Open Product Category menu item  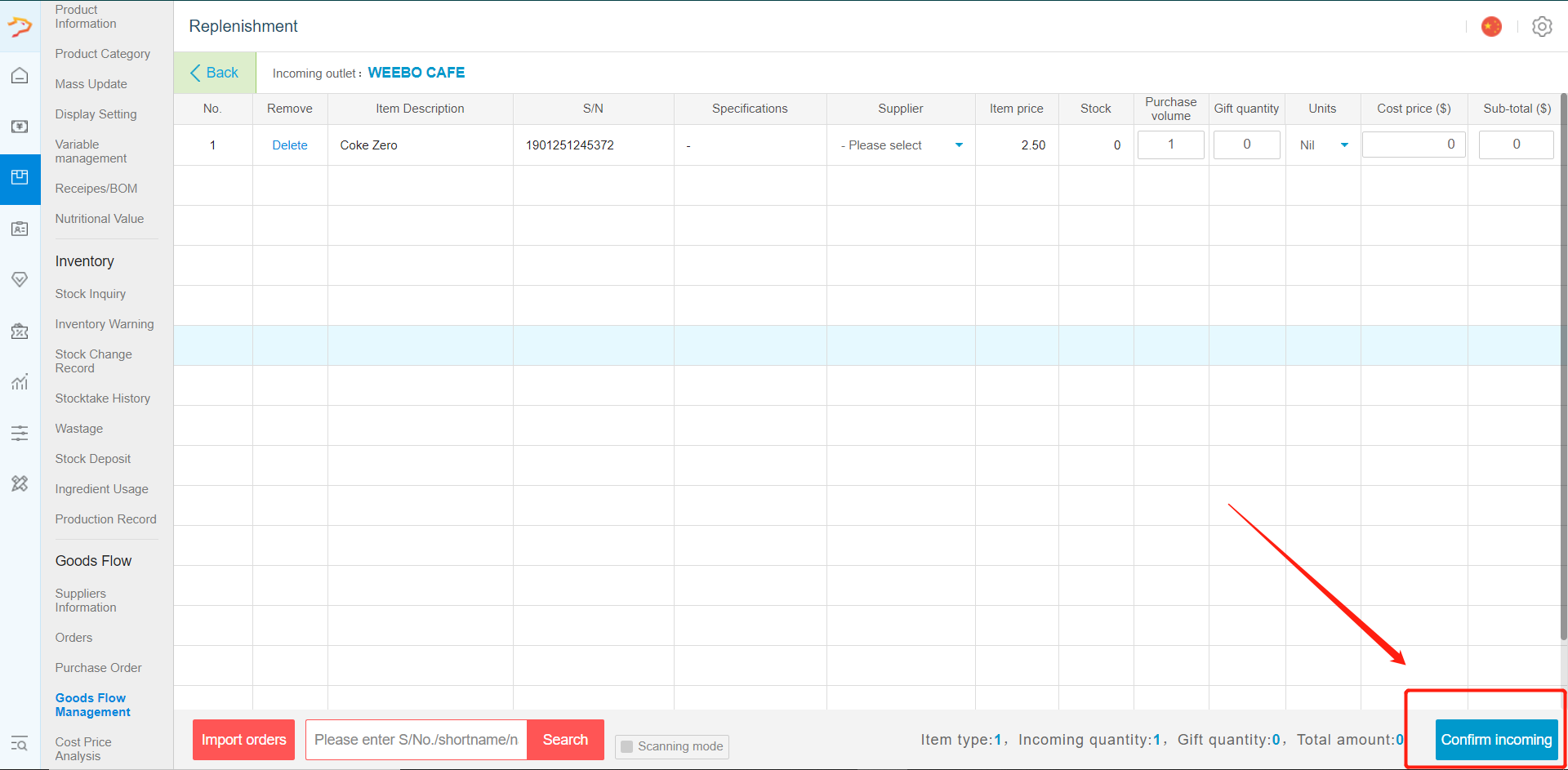[x=103, y=54]
